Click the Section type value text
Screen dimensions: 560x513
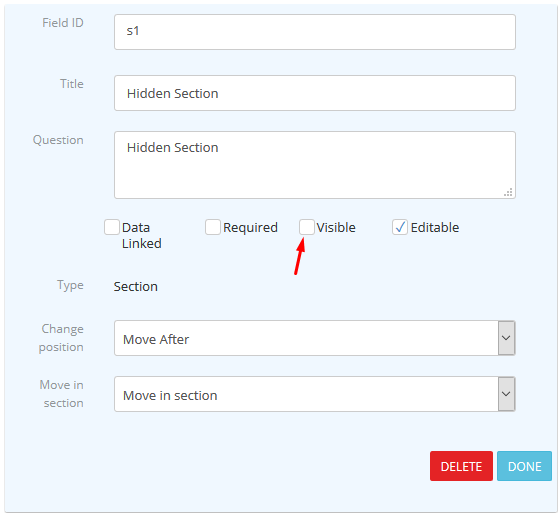[136, 287]
